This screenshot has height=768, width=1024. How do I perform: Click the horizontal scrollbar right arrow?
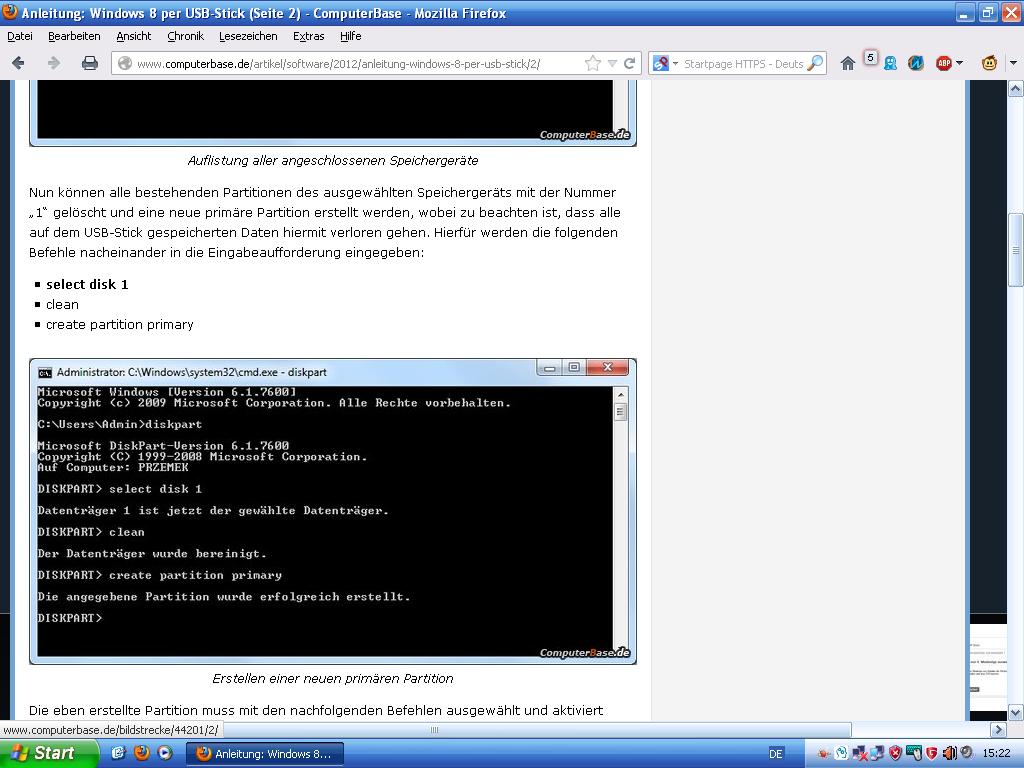tap(998, 729)
